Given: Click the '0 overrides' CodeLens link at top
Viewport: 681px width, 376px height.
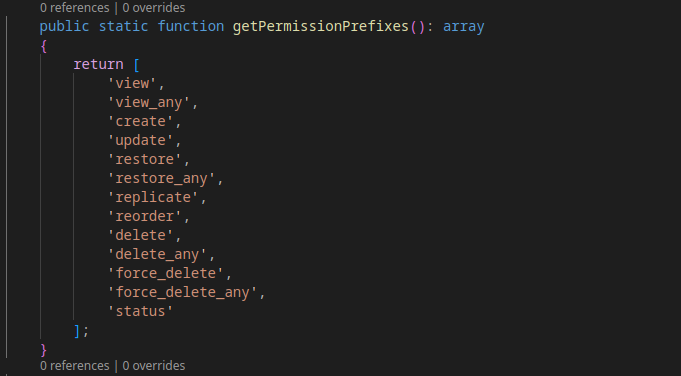Looking at the screenshot, I should (154, 8).
